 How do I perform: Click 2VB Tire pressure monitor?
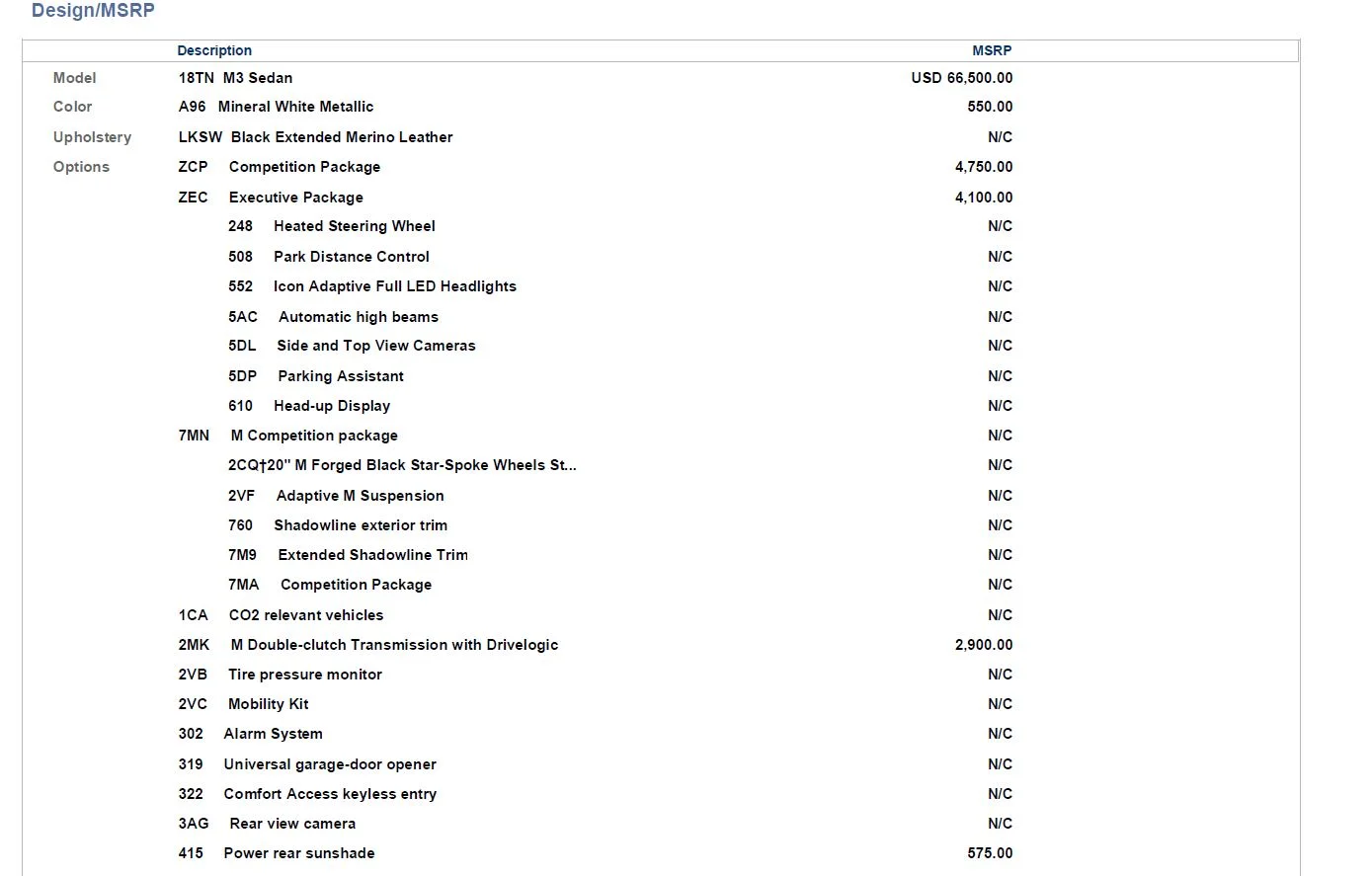coord(280,675)
